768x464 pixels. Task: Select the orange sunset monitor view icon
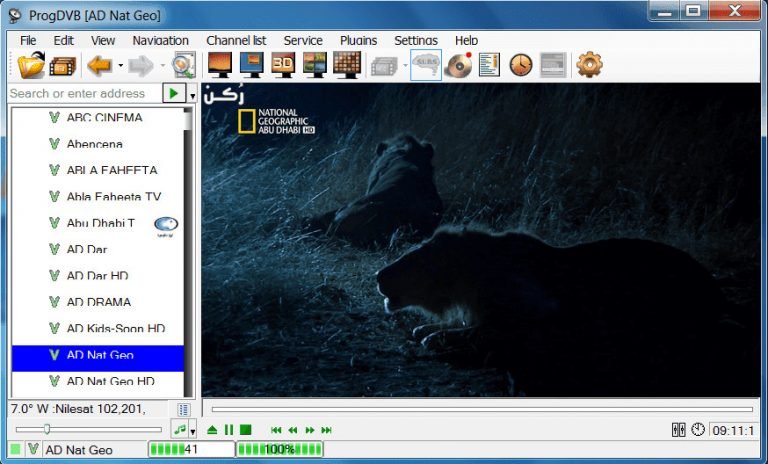[x=220, y=65]
